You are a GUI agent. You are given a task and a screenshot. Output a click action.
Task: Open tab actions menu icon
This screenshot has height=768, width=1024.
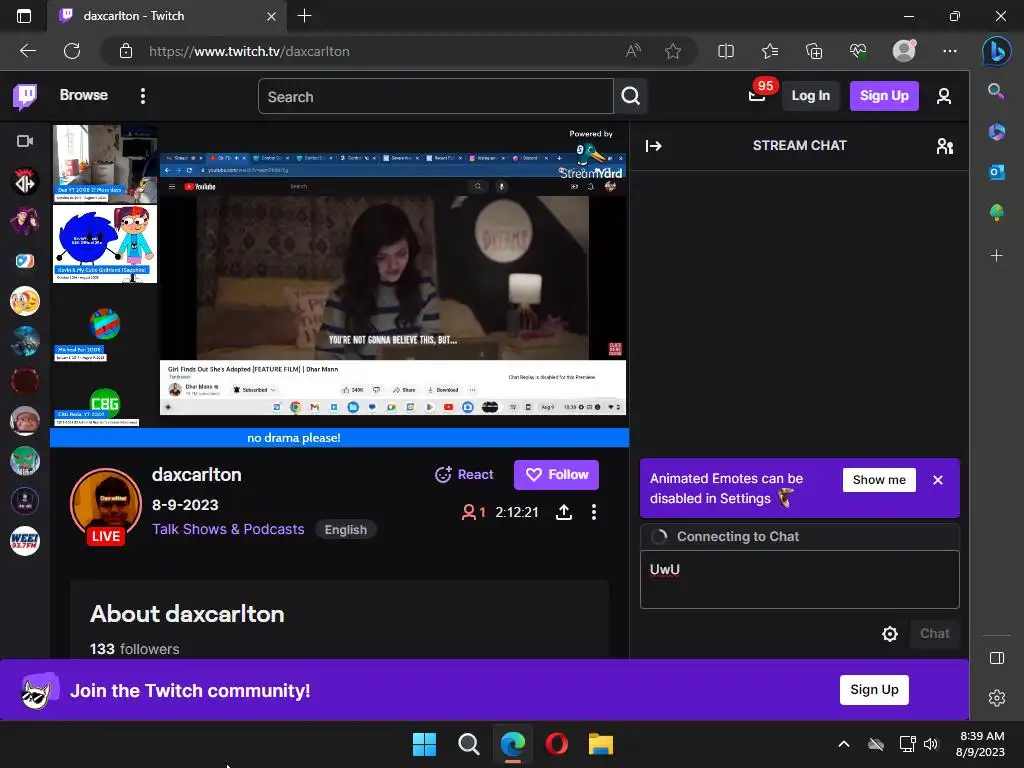tap(24, 16)
